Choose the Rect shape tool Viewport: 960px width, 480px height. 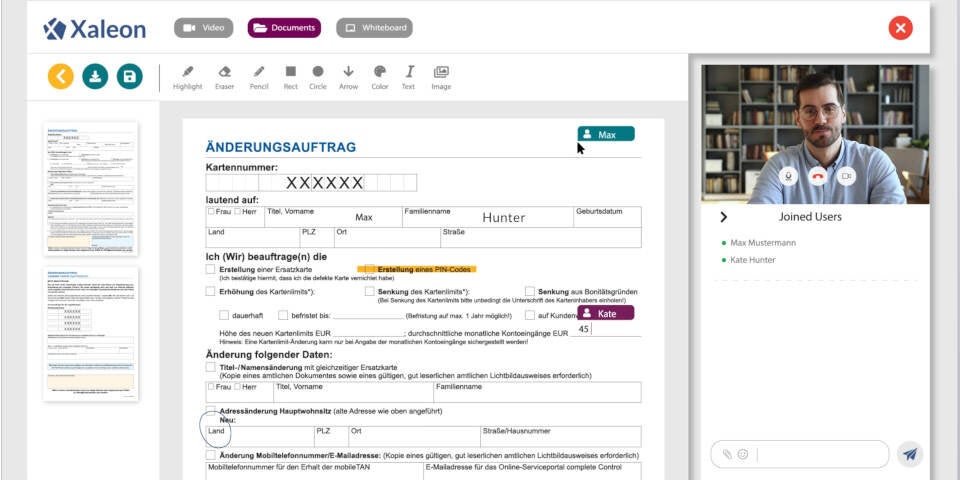291,78
